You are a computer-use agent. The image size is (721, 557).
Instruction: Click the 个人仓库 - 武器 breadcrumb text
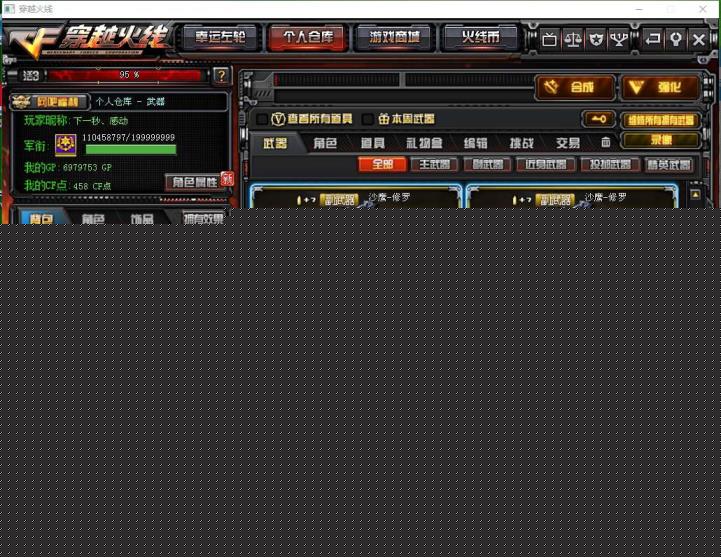130,102
